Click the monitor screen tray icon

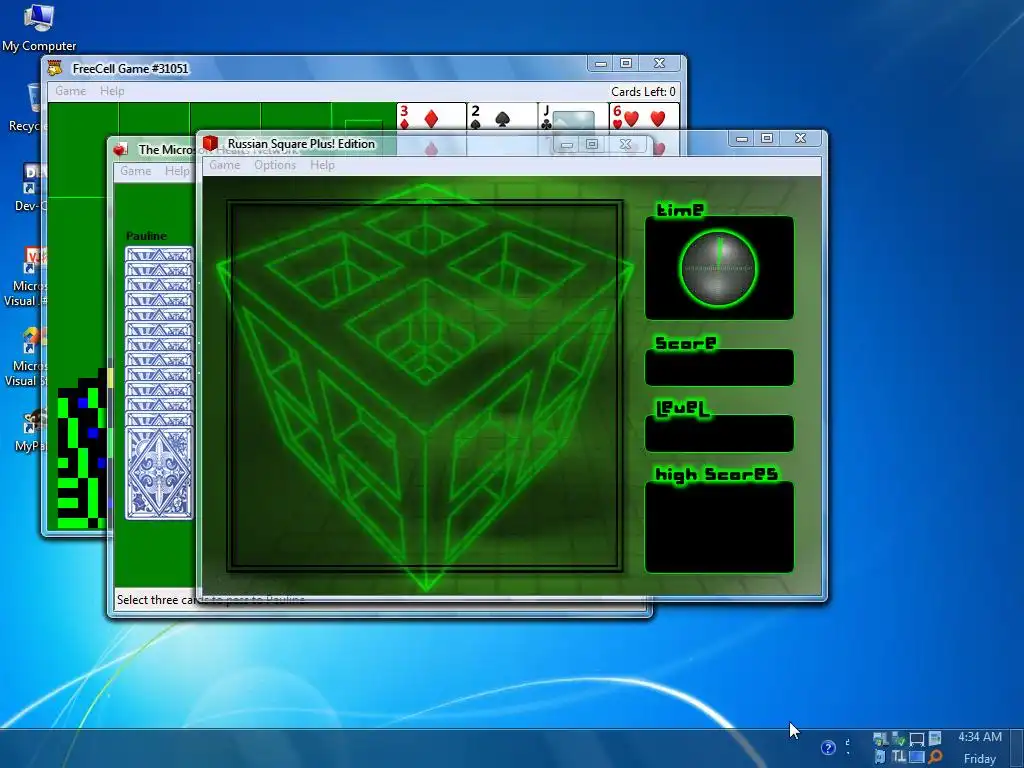tap(917, 739)
